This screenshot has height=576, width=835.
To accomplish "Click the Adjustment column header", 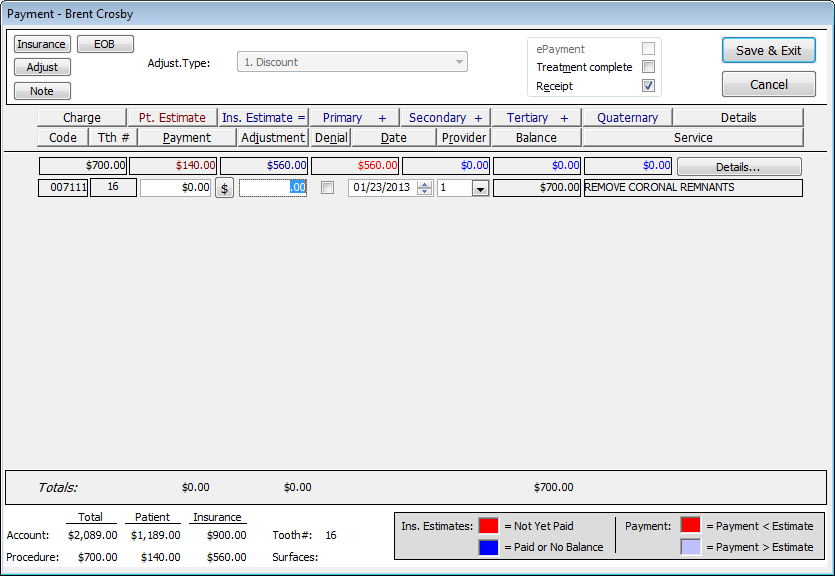I will 273,137.
